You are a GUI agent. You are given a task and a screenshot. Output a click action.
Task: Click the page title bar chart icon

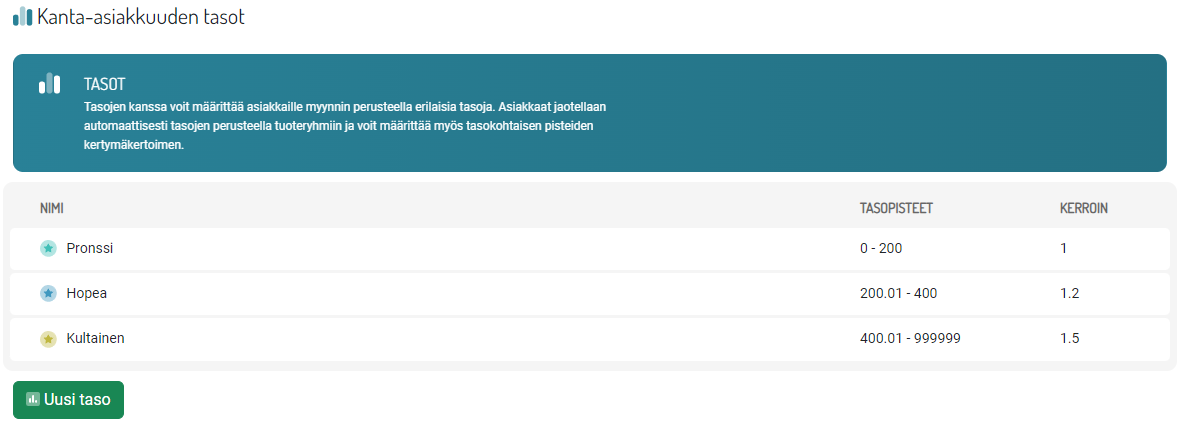point(22,17)
